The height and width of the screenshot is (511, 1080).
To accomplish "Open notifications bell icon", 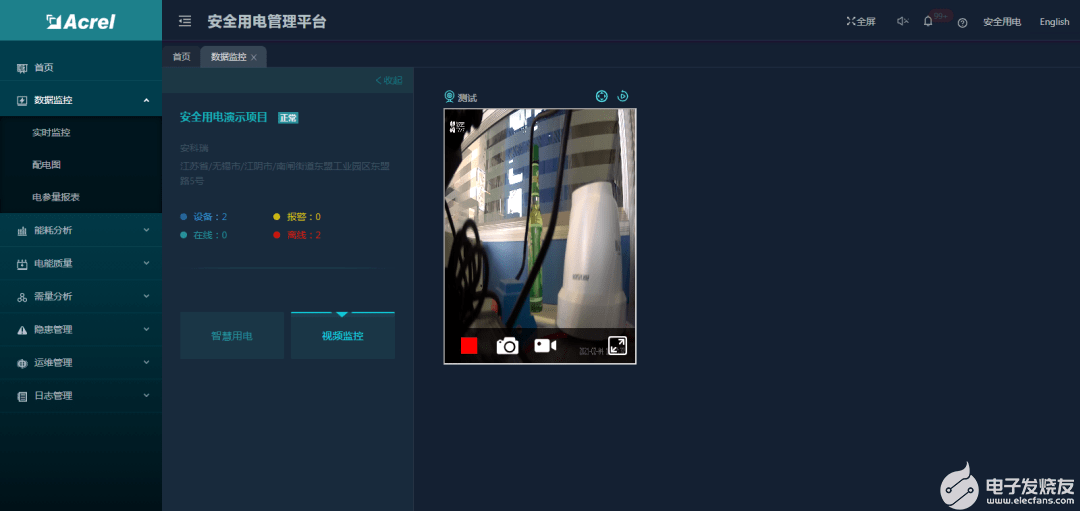I will (x=928, y=21).
